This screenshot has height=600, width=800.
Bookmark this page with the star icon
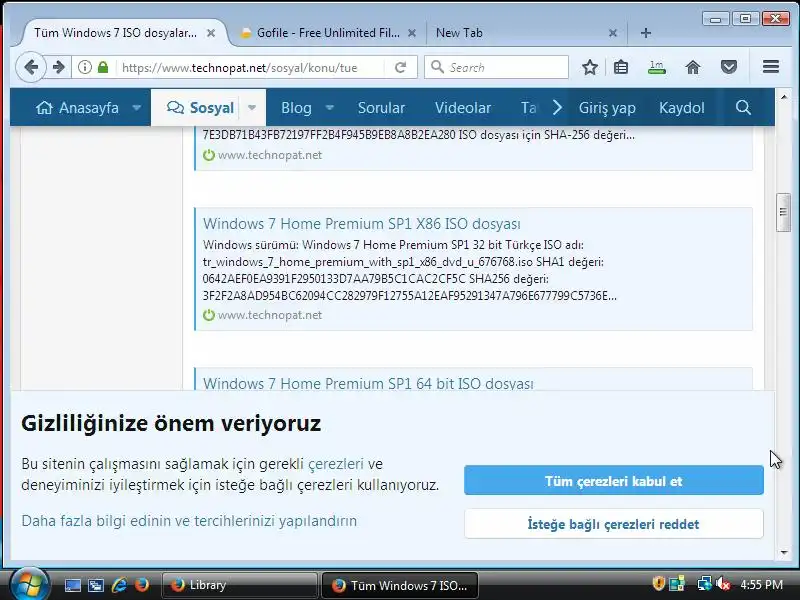point(590,67)
